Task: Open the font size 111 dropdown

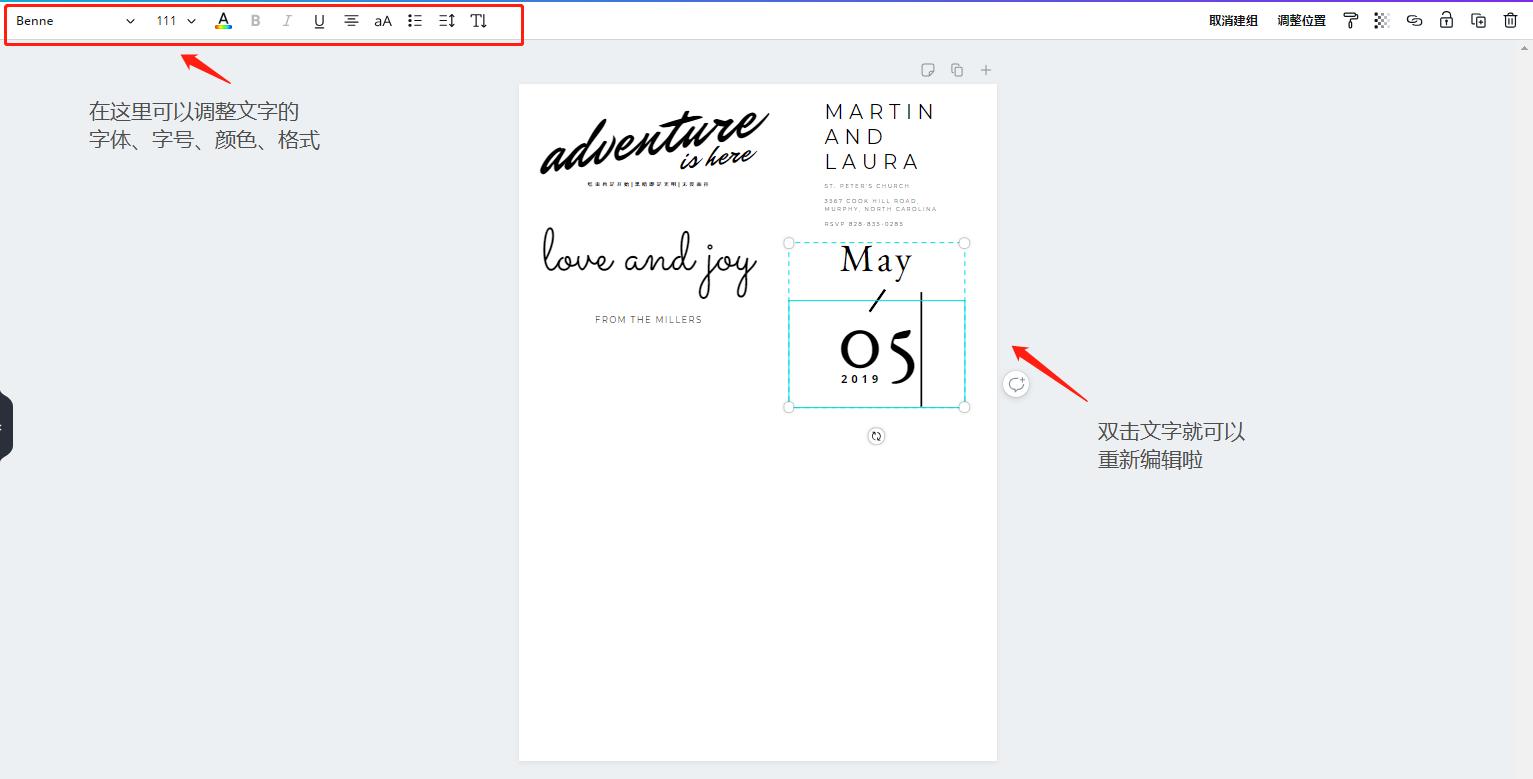Action: pos(174,20)
